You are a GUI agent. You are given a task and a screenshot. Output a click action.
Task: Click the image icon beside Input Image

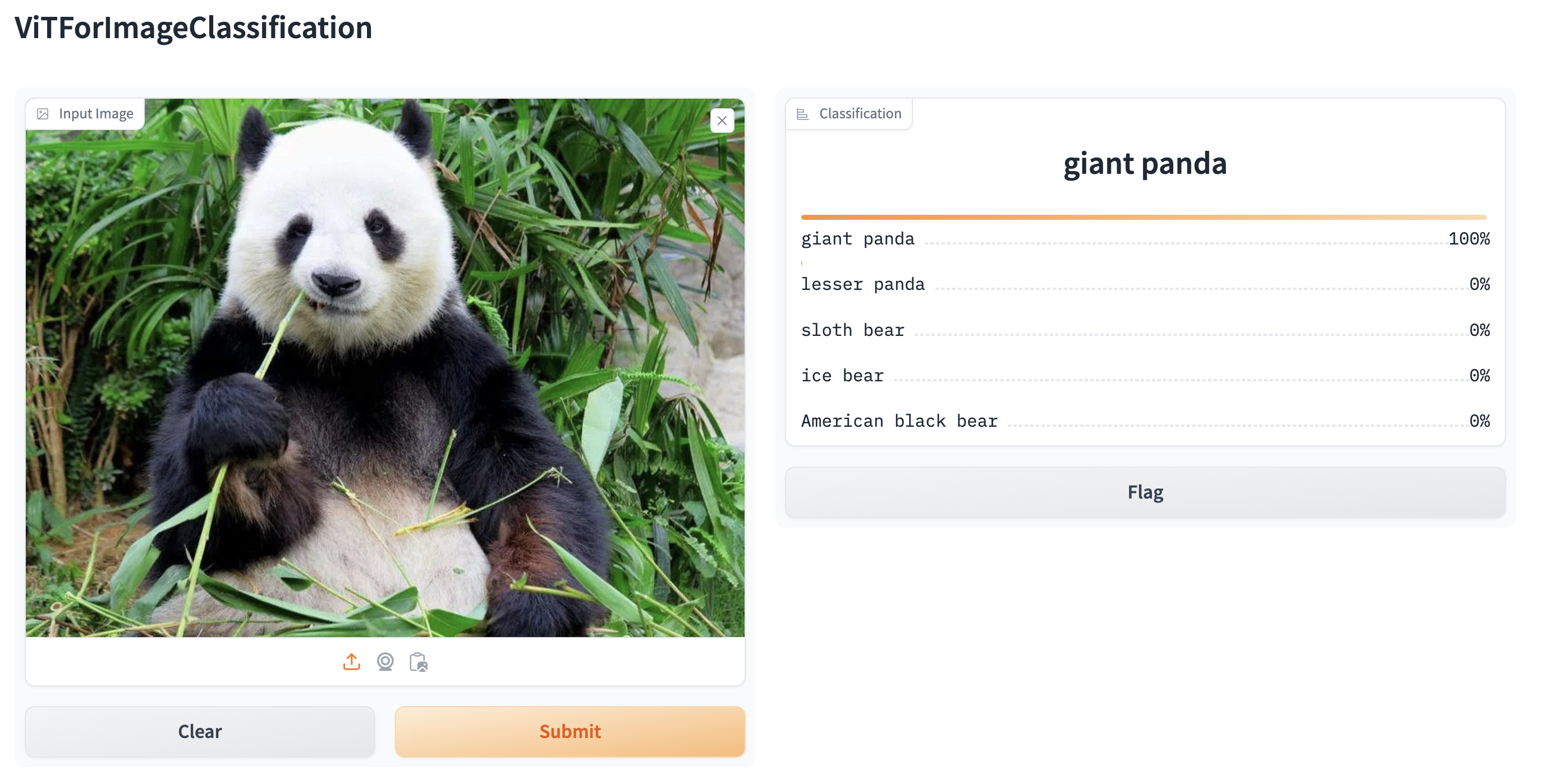(43, 113)
